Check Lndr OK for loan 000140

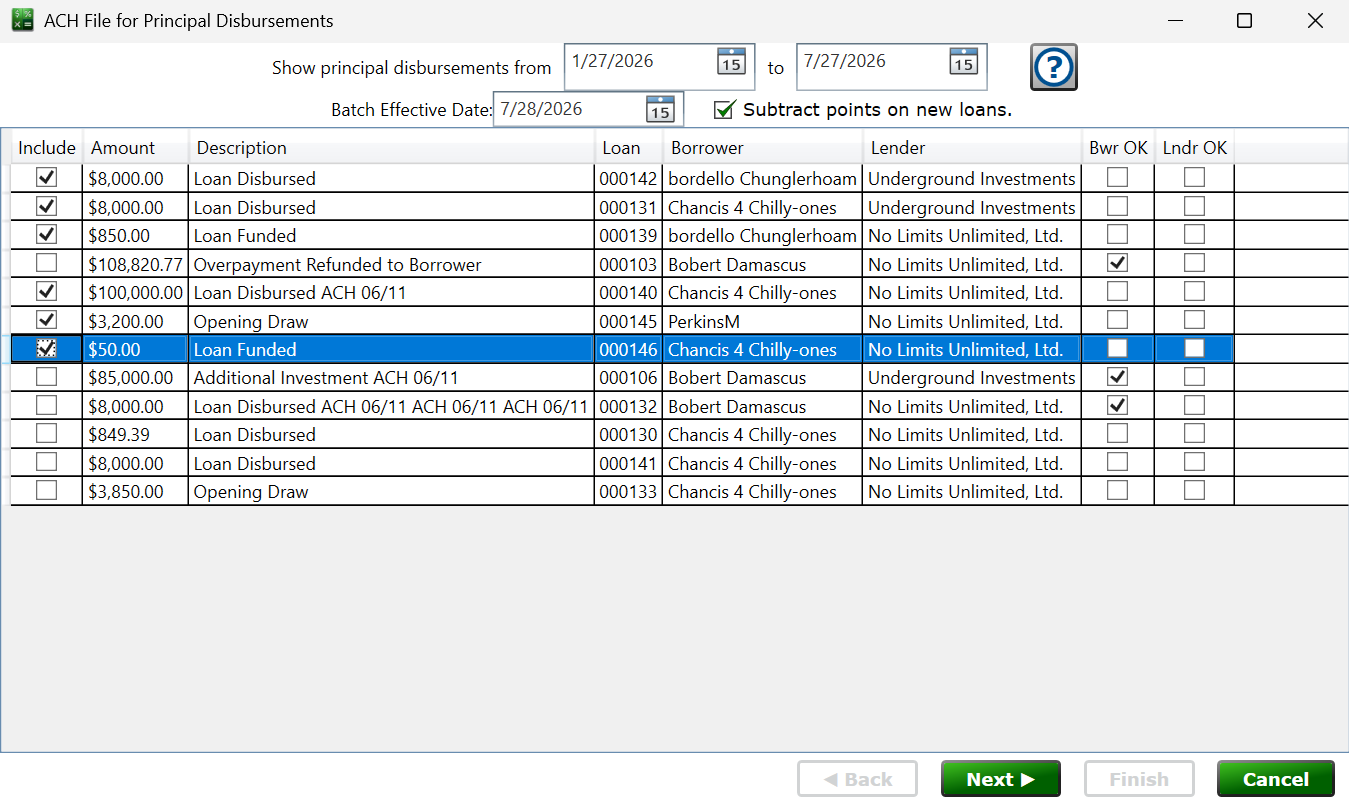1194,292
